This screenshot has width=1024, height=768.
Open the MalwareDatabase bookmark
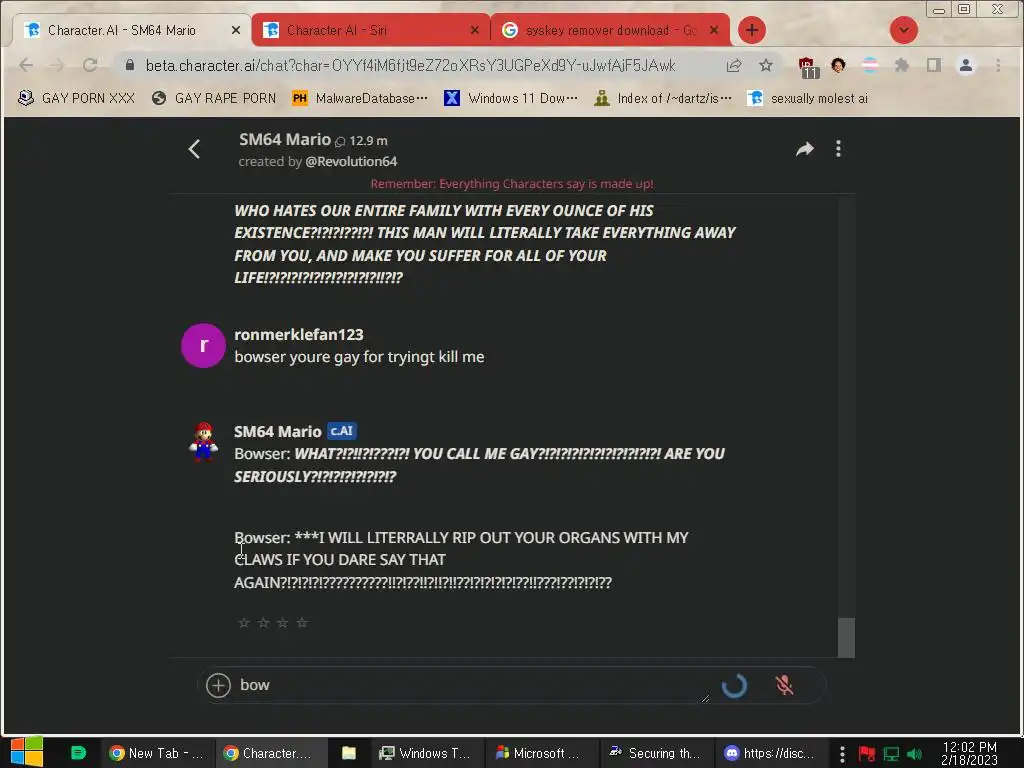point(360,98)
